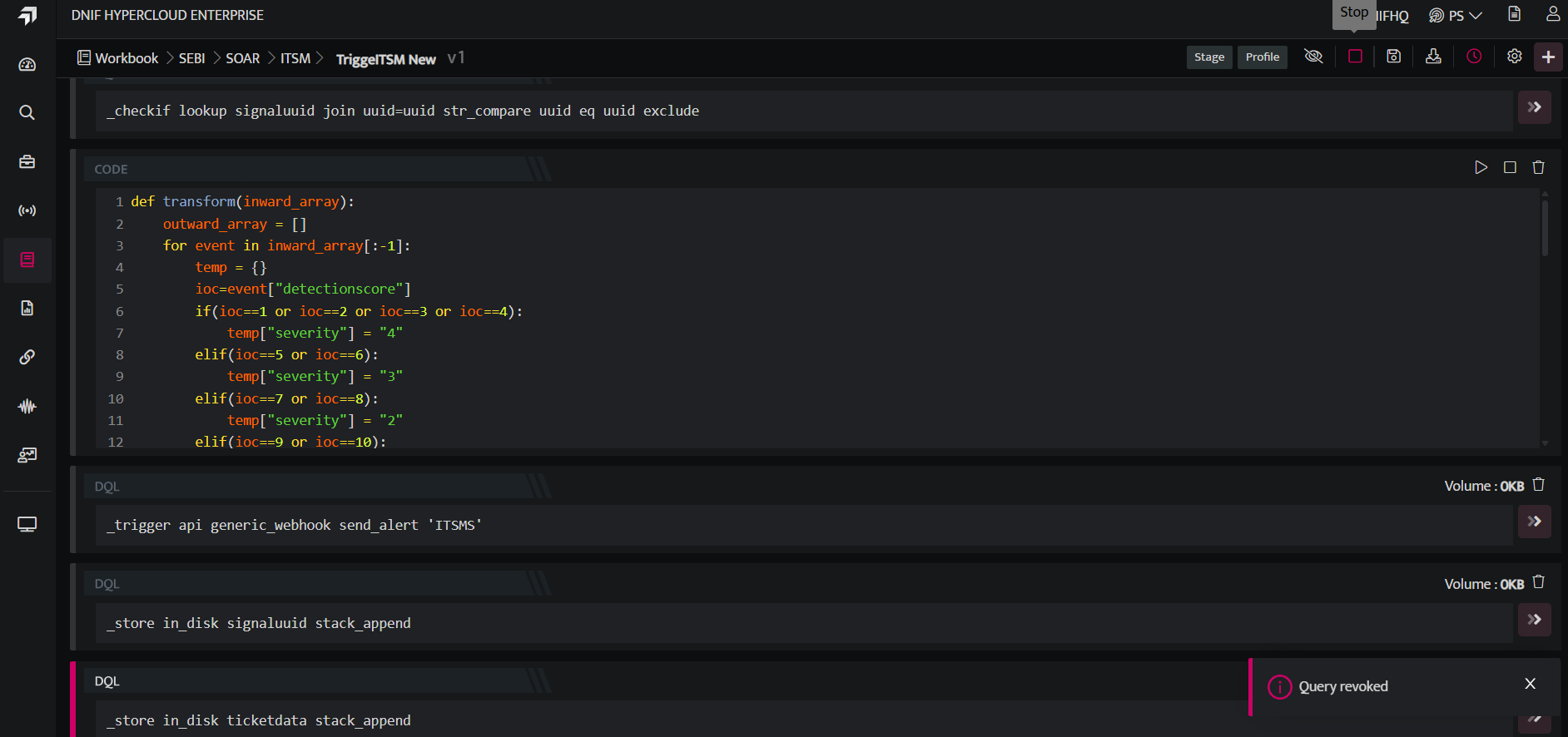Image resolution: width=1568 pixels, height=737 pixels.
Task: Stop the CODE block with square icon
Action: tap(1510, 167)
